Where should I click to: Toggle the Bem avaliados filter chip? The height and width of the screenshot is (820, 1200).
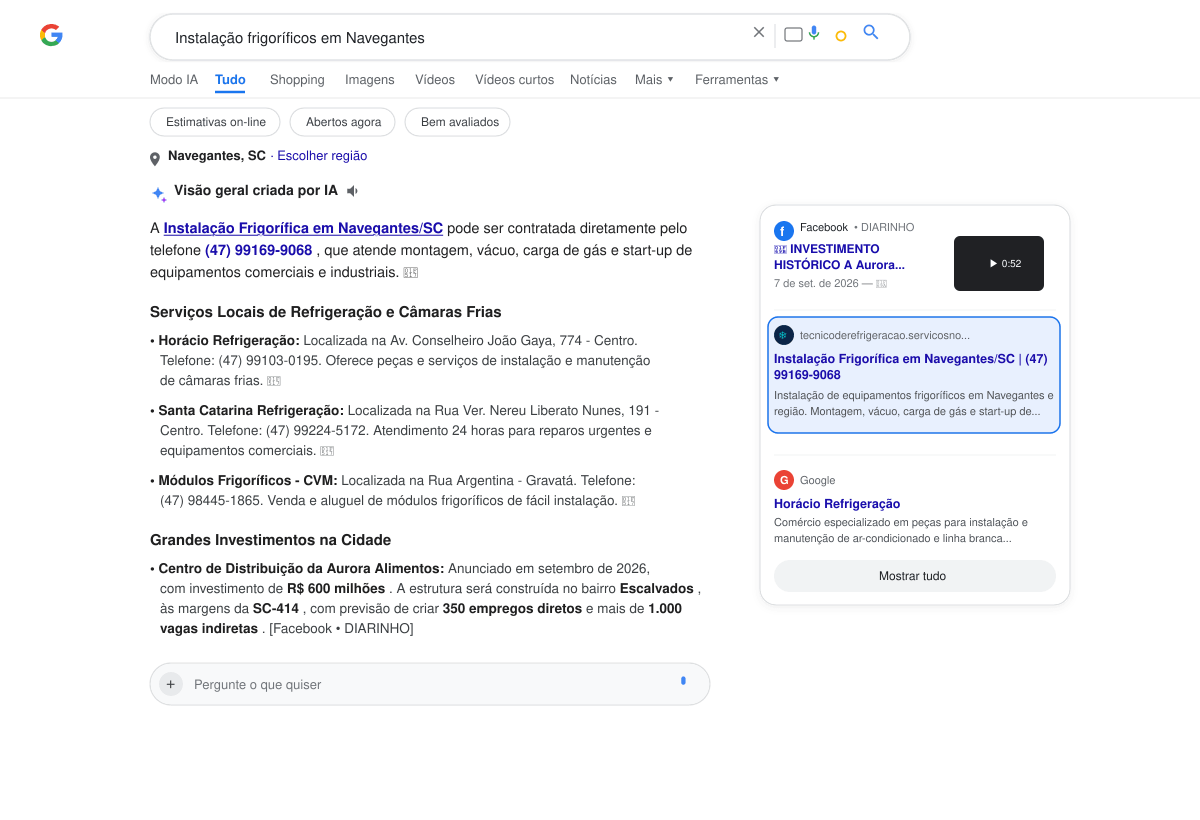click(458, 122)
